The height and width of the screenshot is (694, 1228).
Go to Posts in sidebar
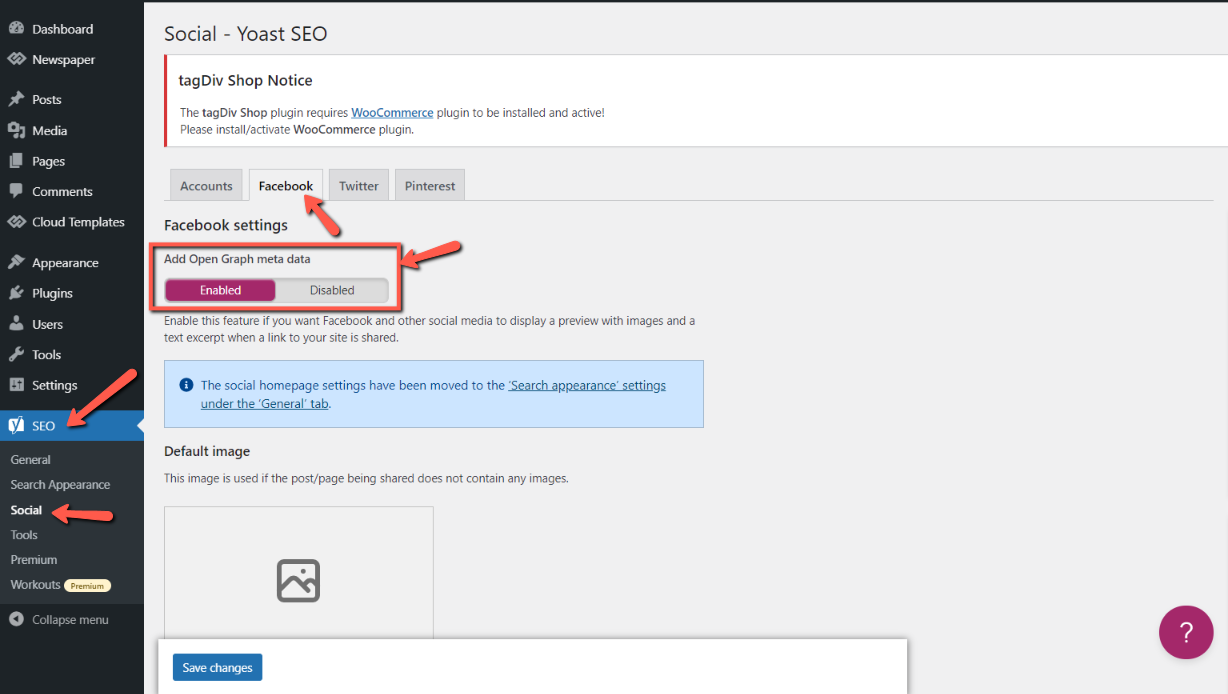[x=72, y=99]
